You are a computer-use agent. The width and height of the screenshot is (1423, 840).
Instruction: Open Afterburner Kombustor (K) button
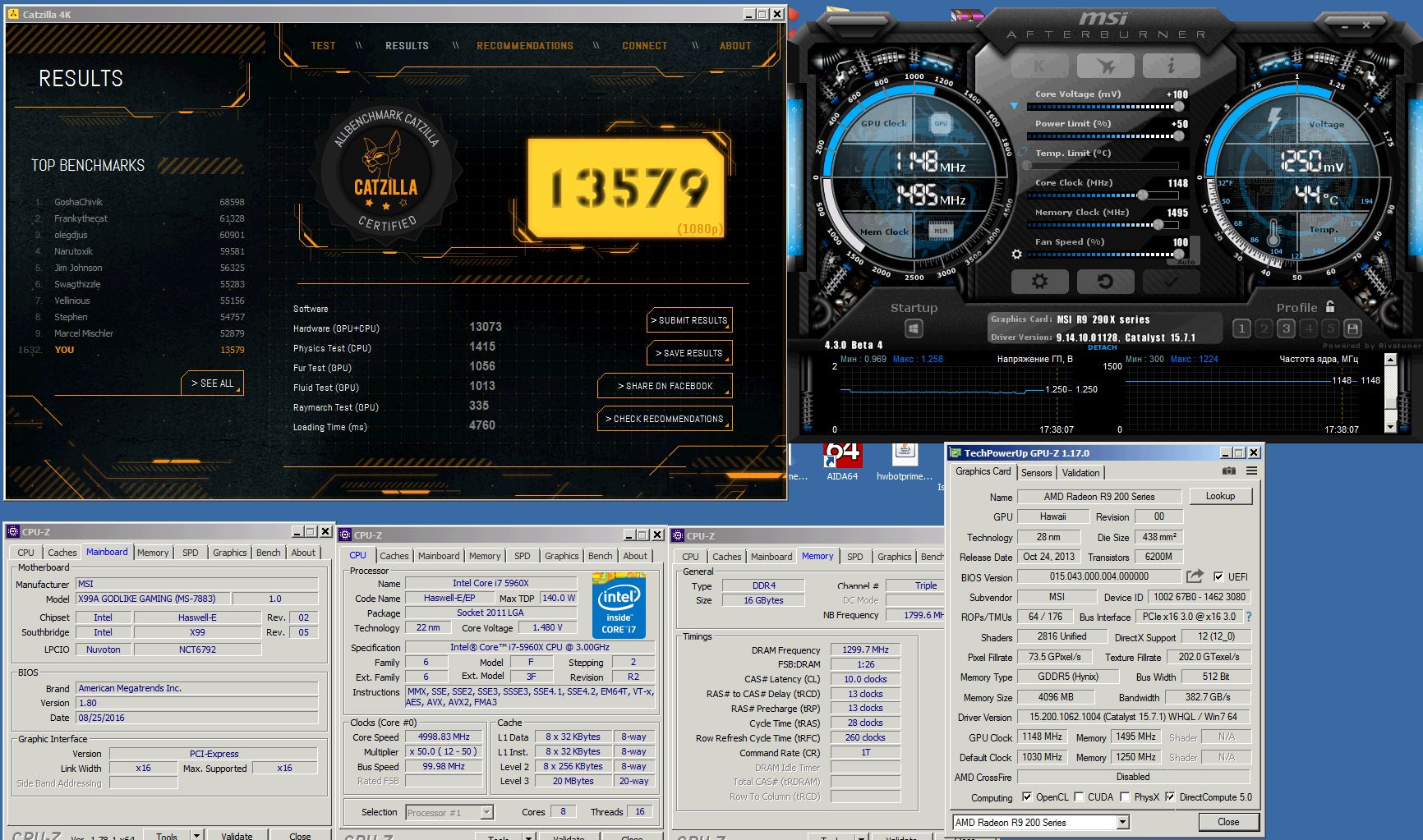point(1039,66)
